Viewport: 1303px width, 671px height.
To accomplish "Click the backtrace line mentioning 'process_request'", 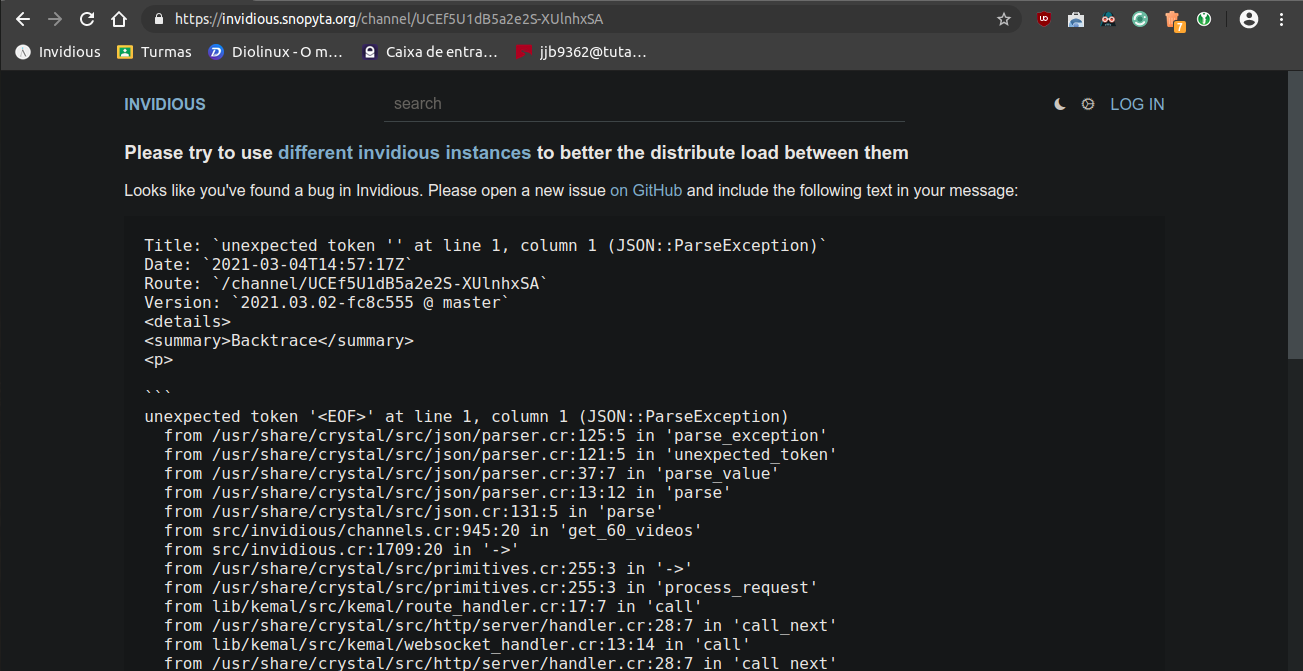I will 491,587.
